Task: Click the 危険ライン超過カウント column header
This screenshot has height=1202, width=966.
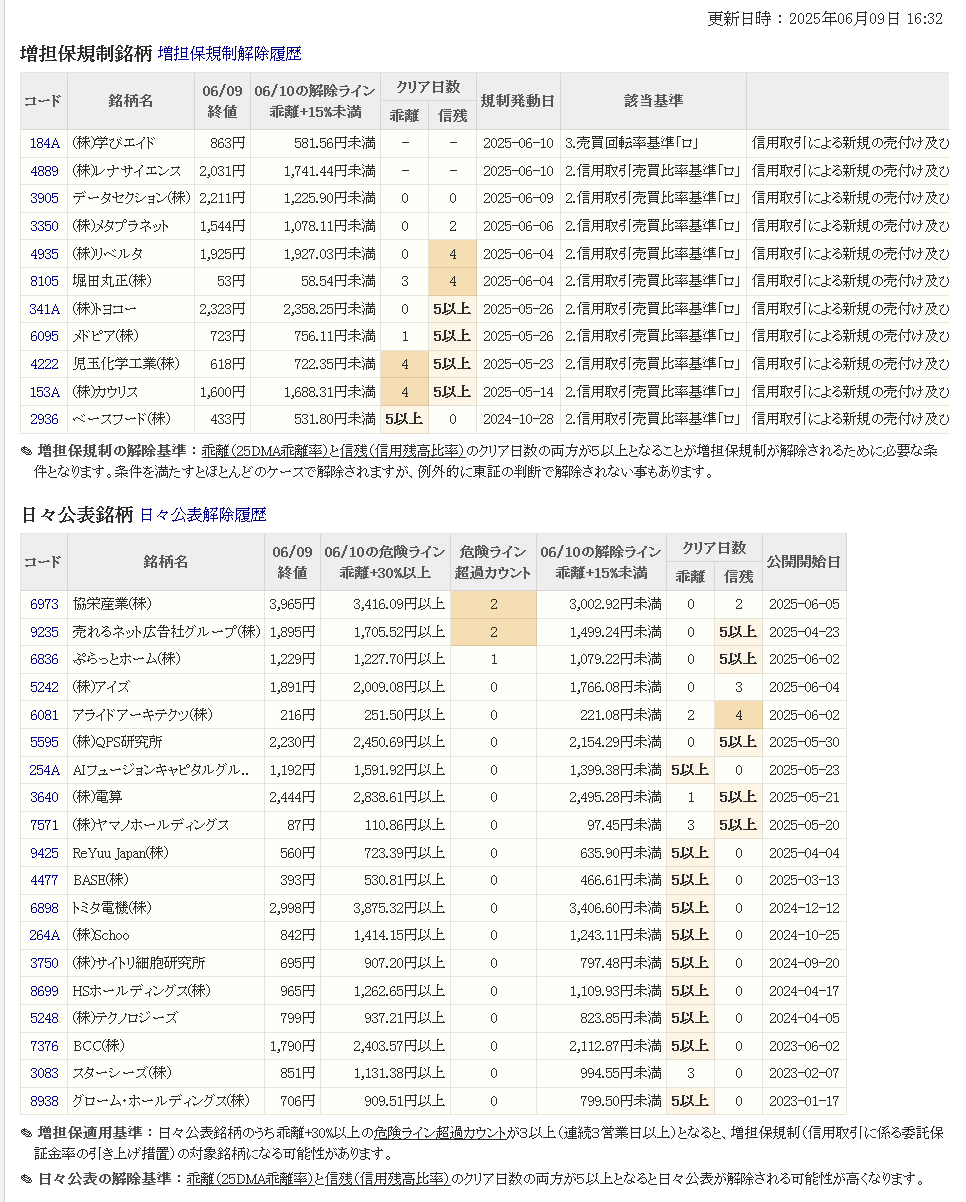Action: point(493,562)
